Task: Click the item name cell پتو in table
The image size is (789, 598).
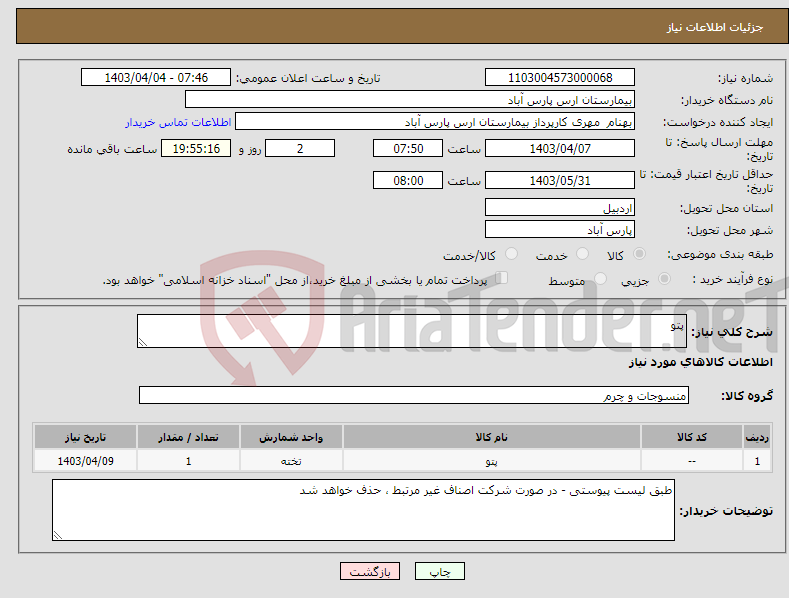Action: click(492, 461)
